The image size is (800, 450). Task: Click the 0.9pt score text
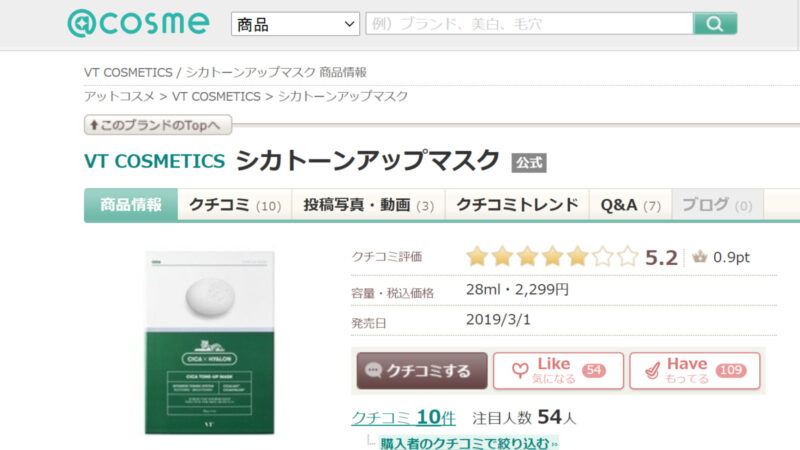[731, 258]
